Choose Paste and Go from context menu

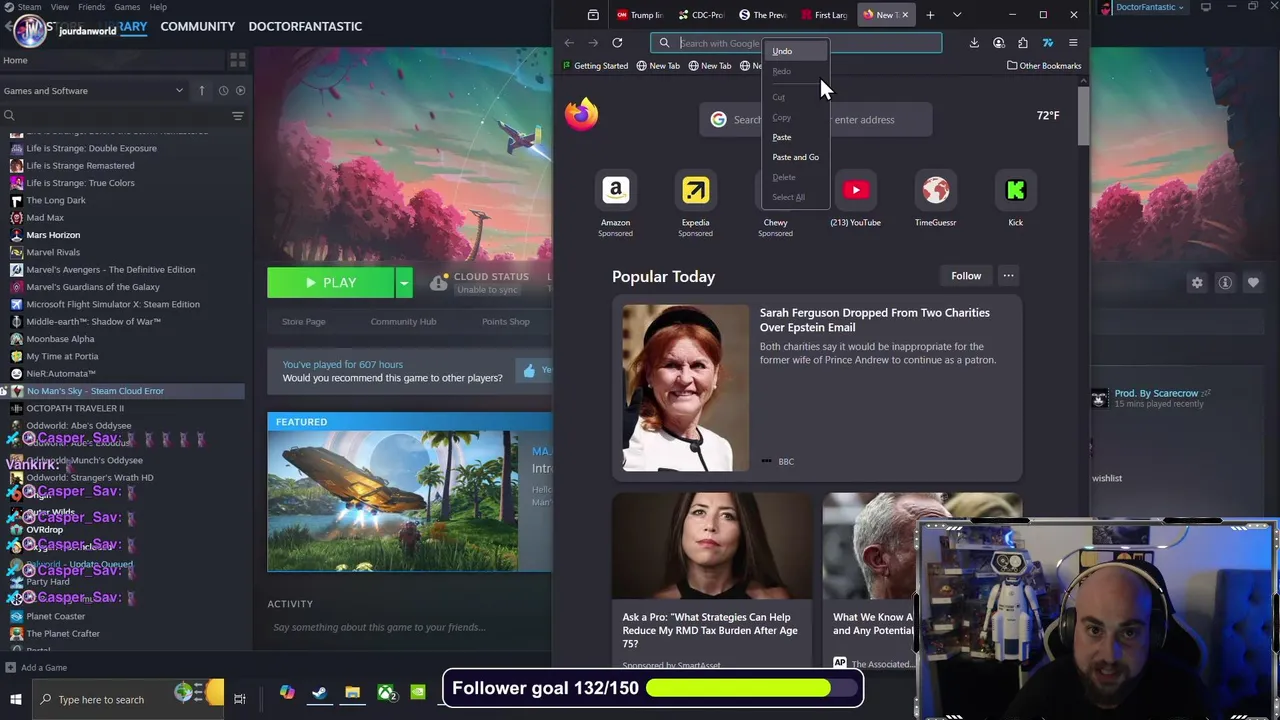point(795,157)
